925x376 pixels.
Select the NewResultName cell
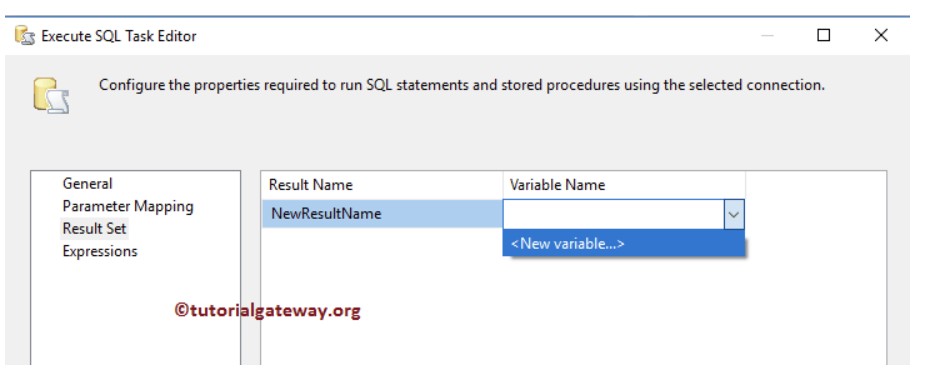382,214
